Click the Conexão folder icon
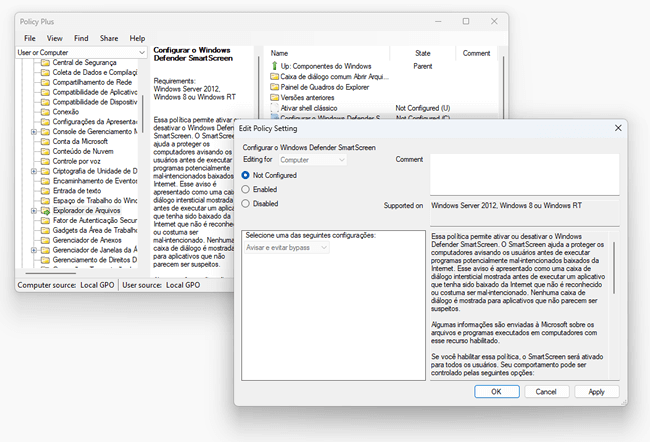Screen dimensions: 650x442 click(46, 112)
